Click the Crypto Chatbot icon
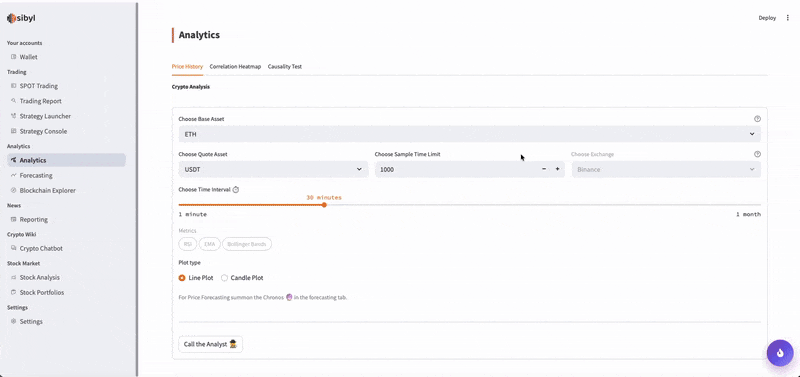This screenshot has width=800, height=377. click(13, 248)
